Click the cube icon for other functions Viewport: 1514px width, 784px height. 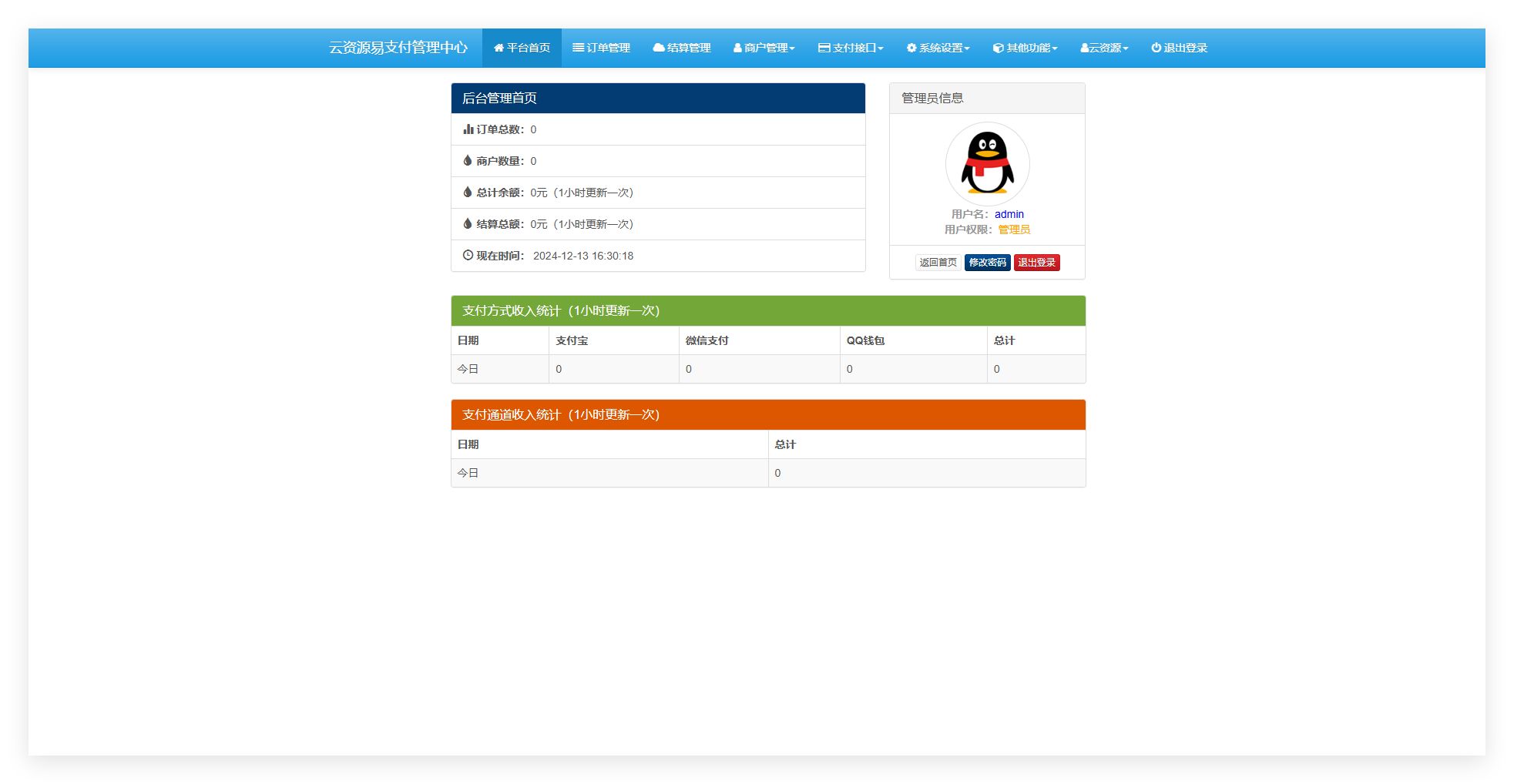coord(998,48)
